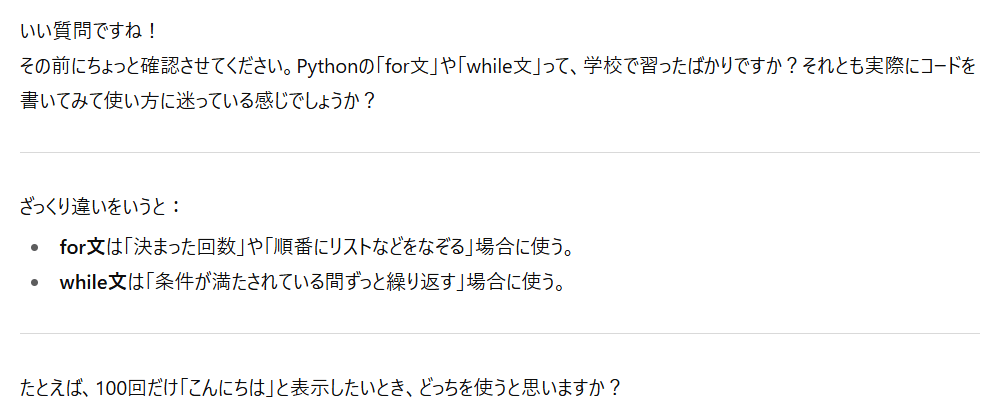The height and width of the screenshot is (409, 1004).
Task: Click "100回だけ" in the last line
Action: 131,388
